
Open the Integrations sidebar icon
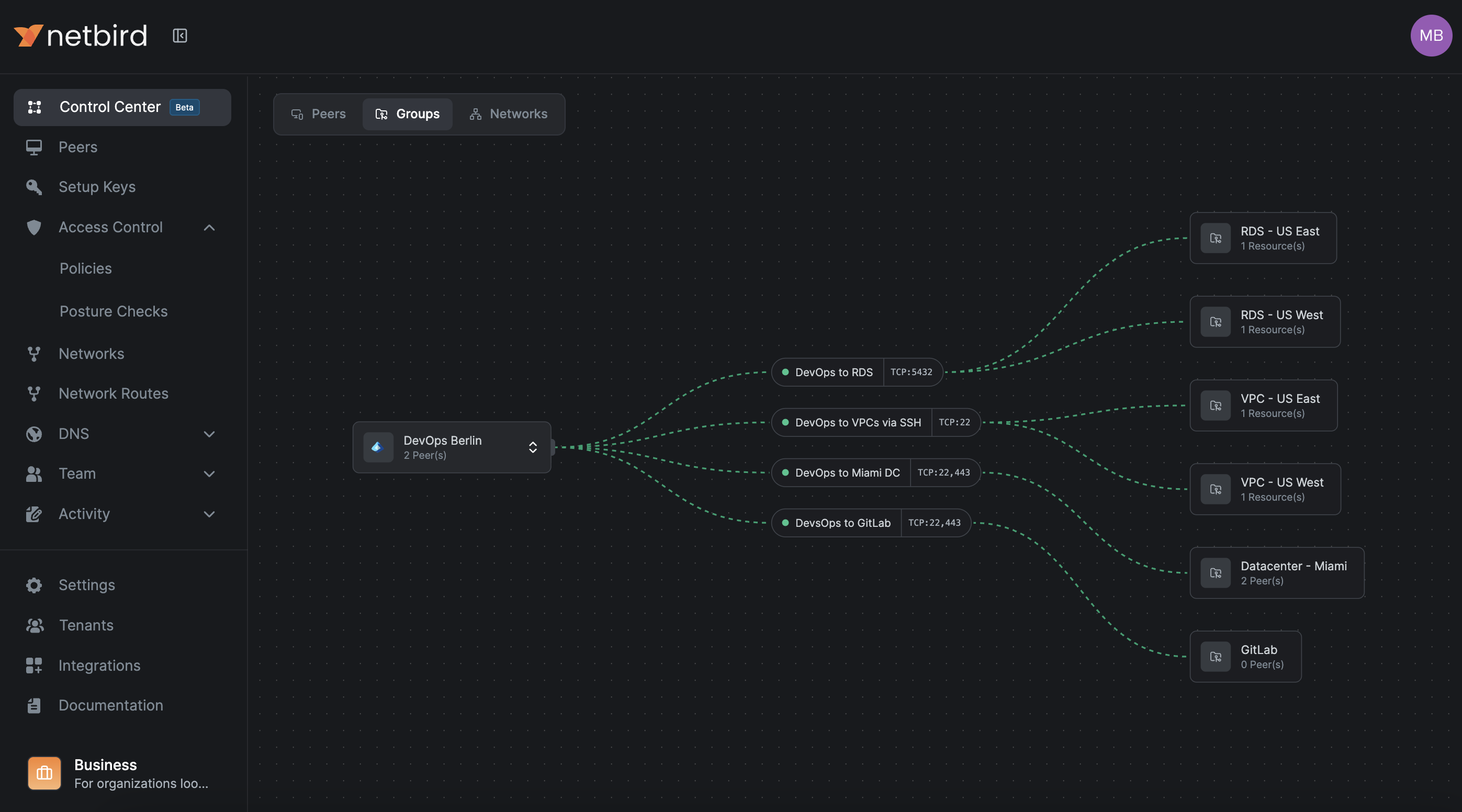34,665
